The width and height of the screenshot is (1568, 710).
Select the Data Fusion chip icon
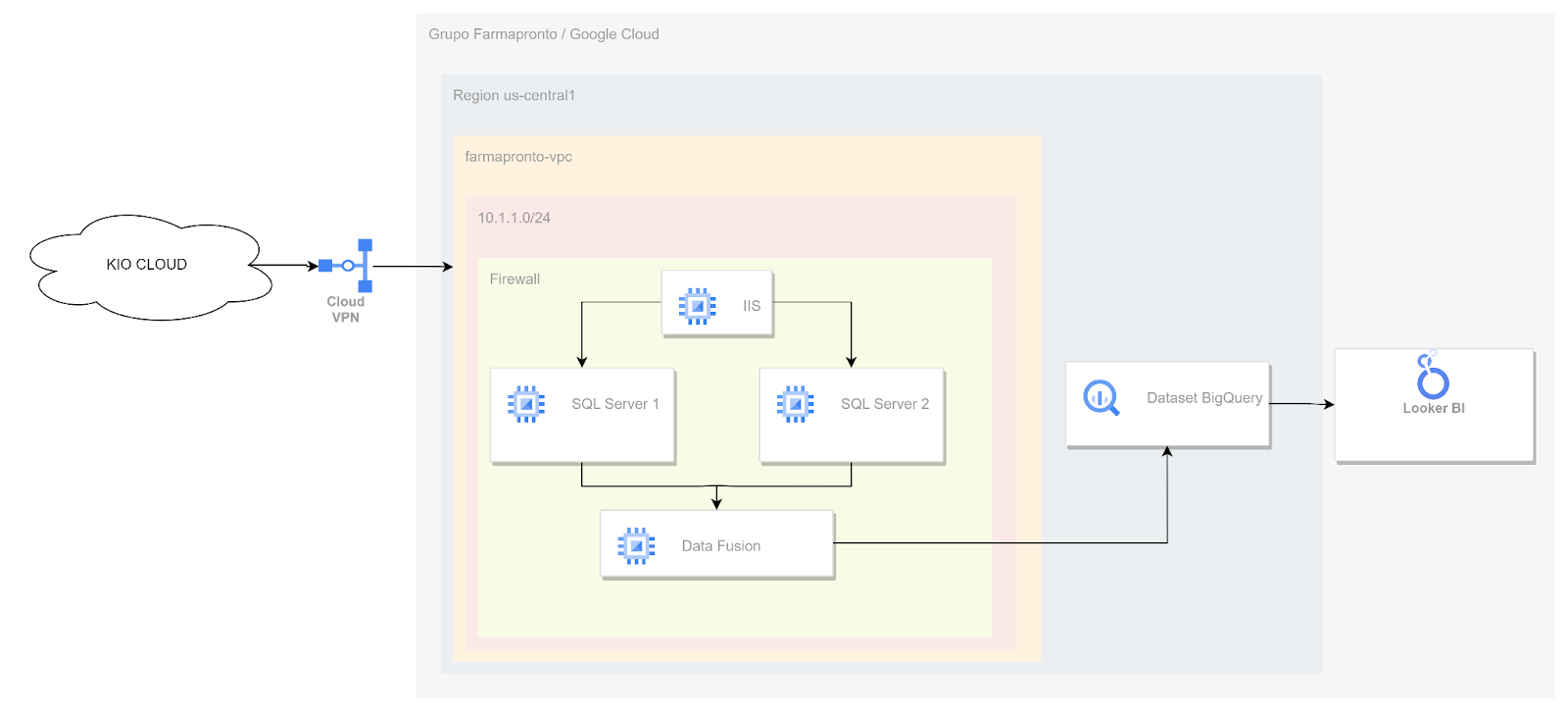(636, 546)
